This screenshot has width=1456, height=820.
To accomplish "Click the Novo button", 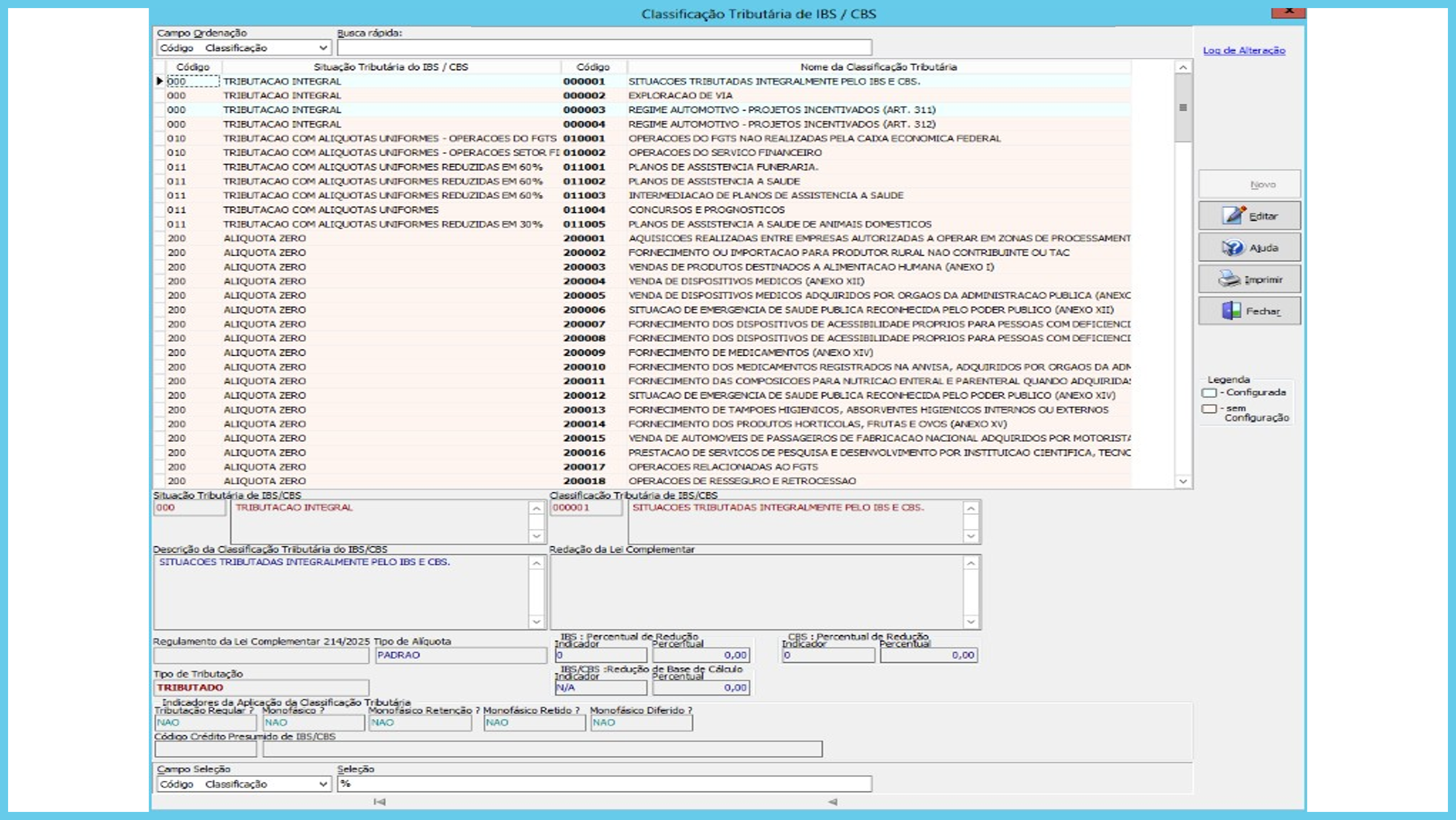I will point(1249,184).
